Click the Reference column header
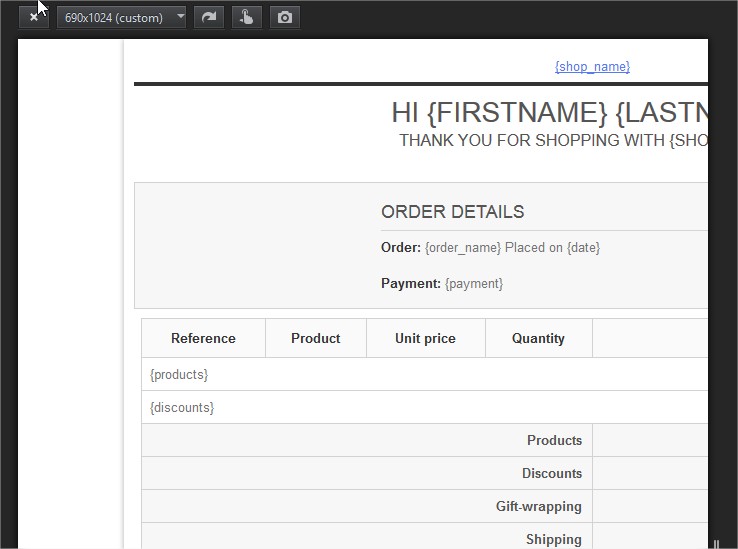The image size is (738, 549). (x=203, y=338)
